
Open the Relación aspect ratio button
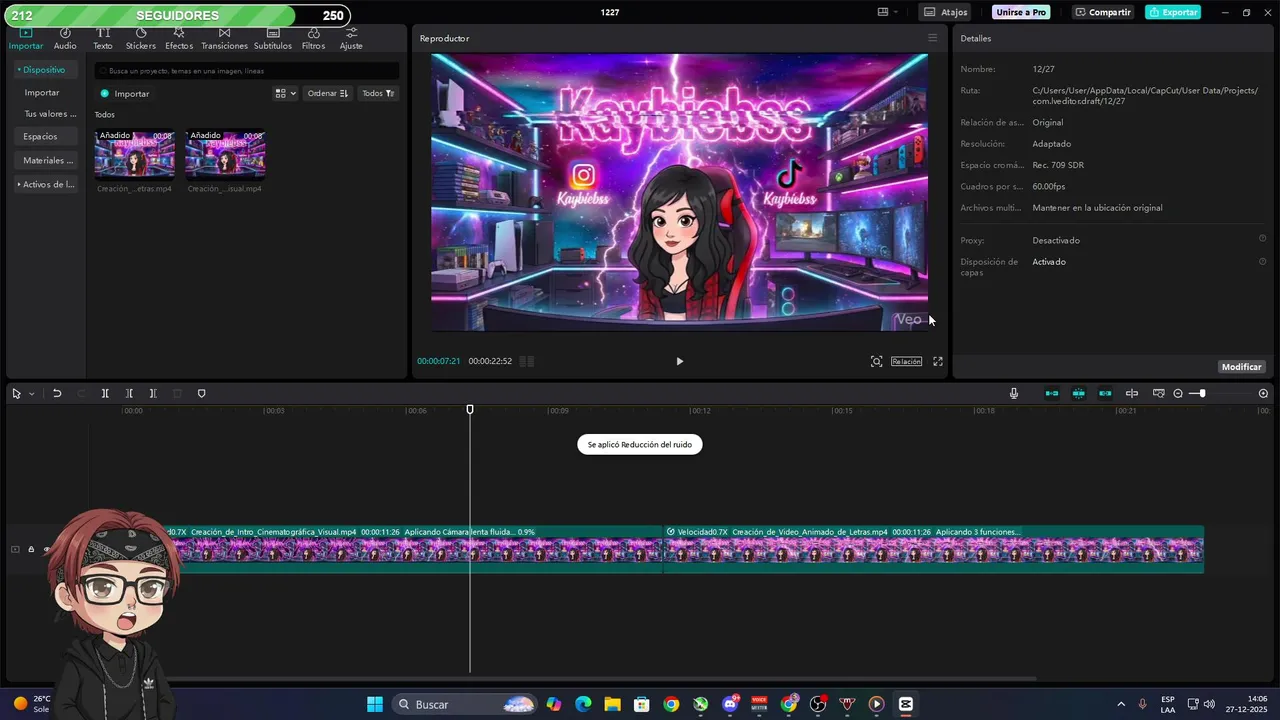(x=906, y=361)
